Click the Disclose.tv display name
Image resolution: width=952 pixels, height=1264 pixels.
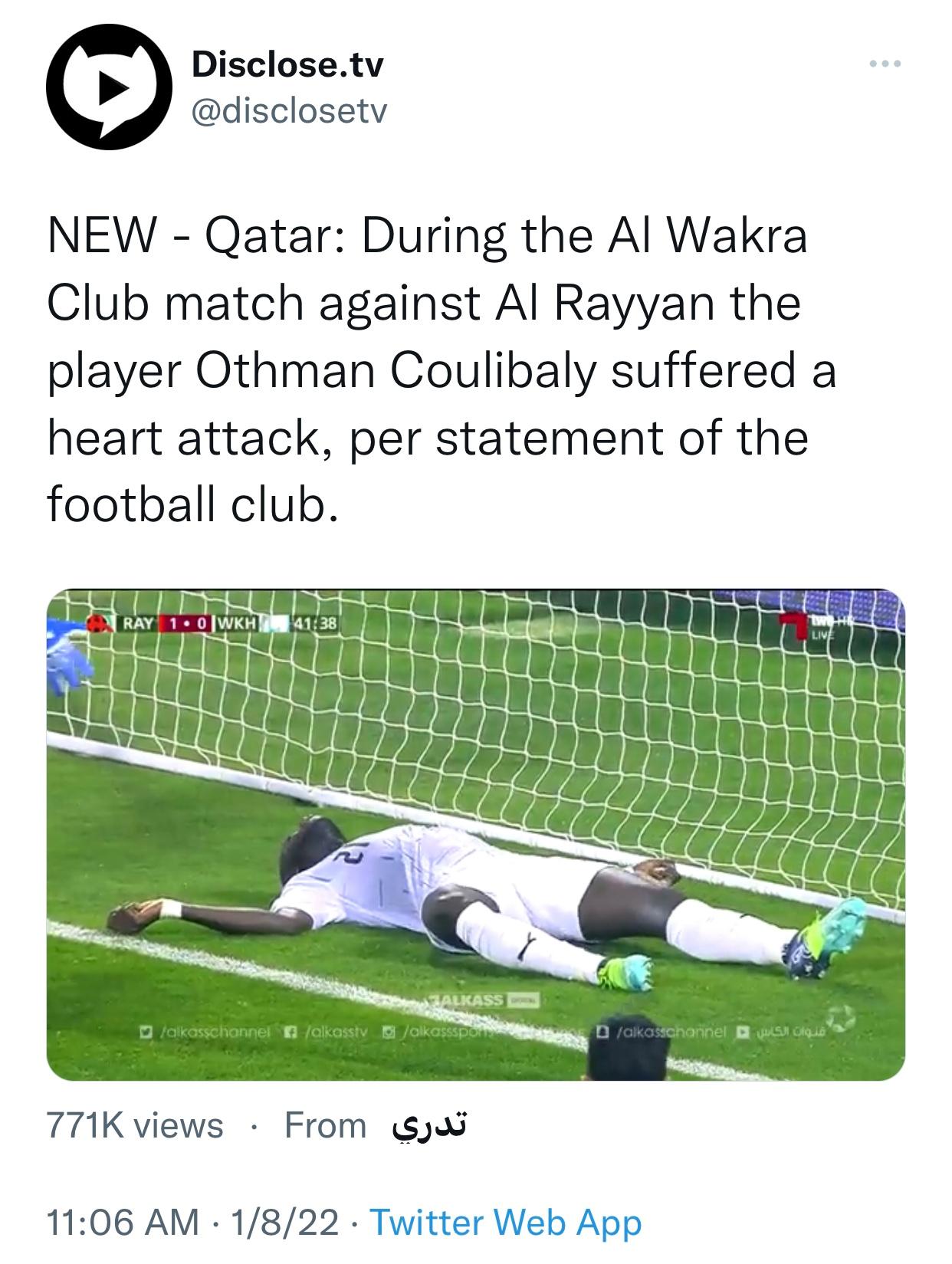point(287,64)
